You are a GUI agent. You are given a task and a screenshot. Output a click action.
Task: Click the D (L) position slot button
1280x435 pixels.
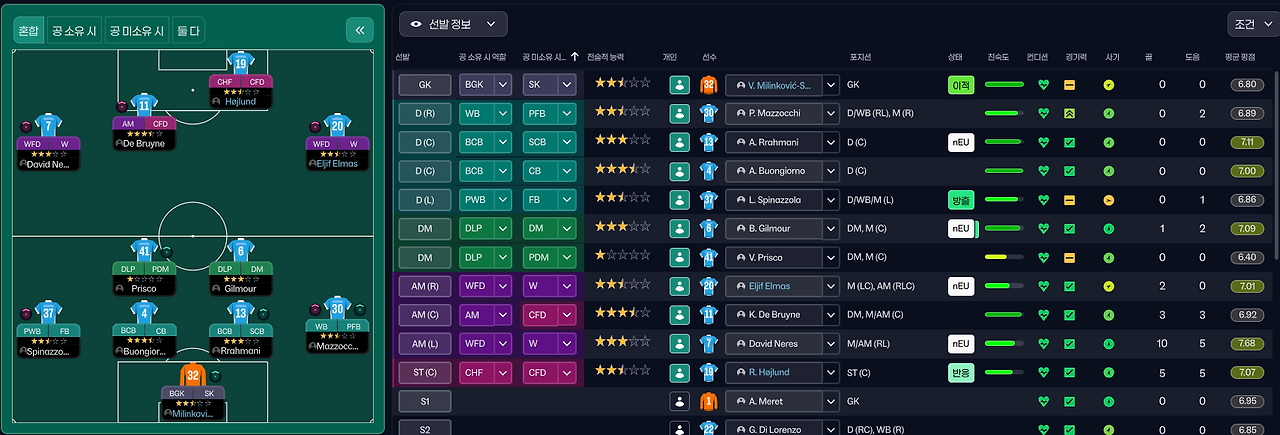[425, 200]
